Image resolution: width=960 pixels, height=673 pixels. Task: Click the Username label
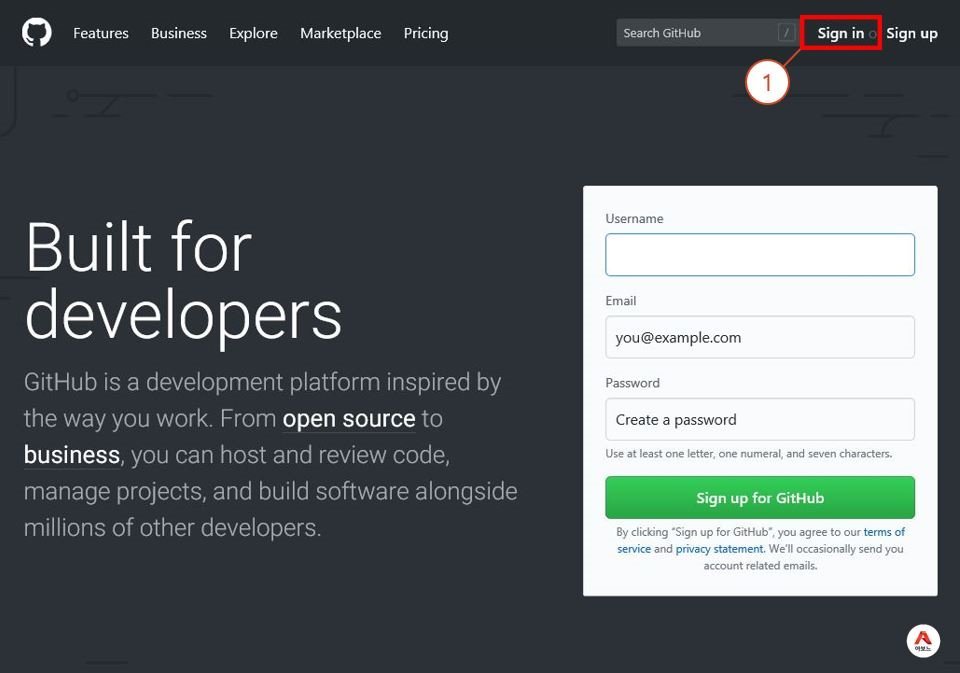click(x=634, y=219)
